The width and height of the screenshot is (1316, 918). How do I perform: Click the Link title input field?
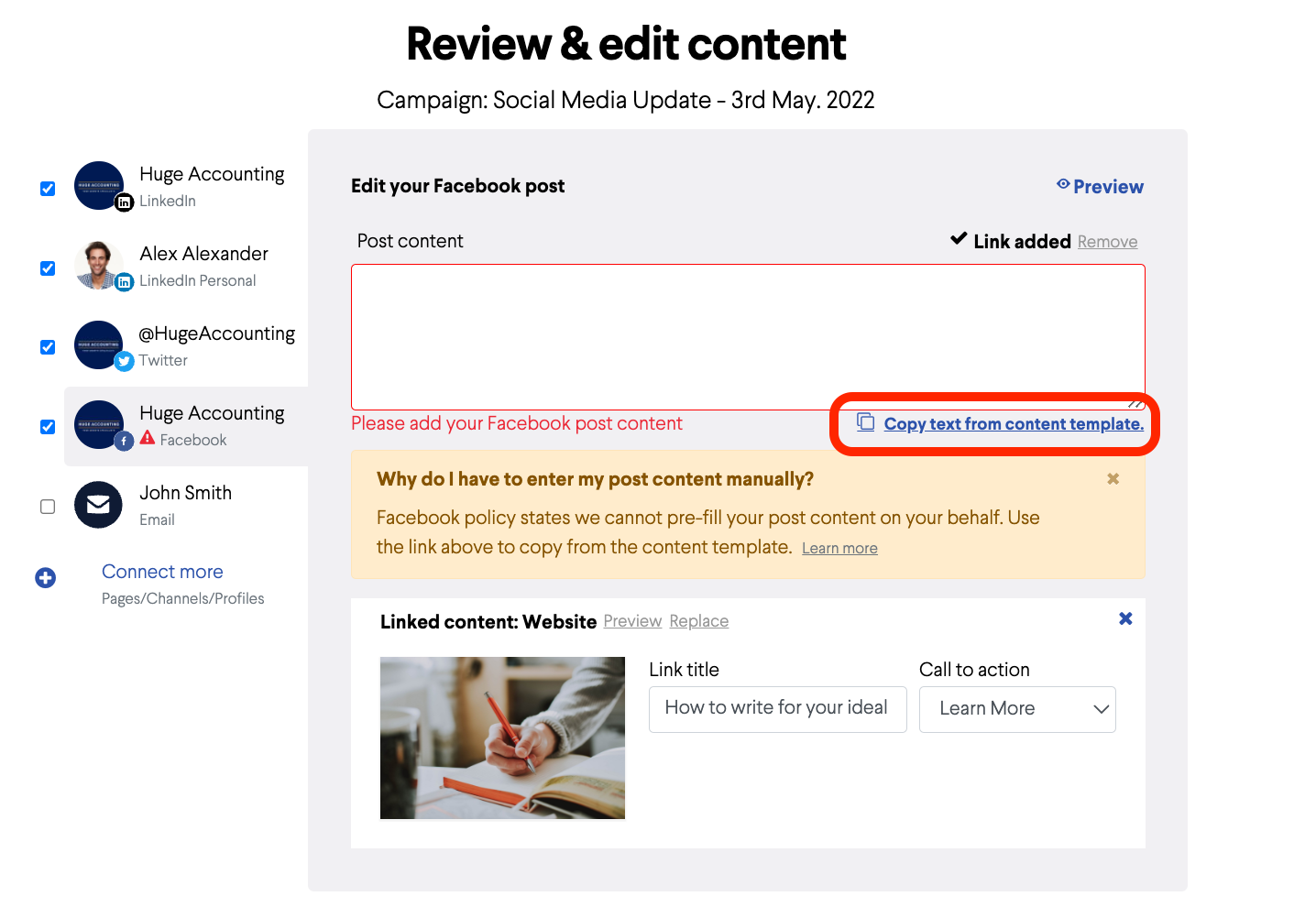(778, 709)
